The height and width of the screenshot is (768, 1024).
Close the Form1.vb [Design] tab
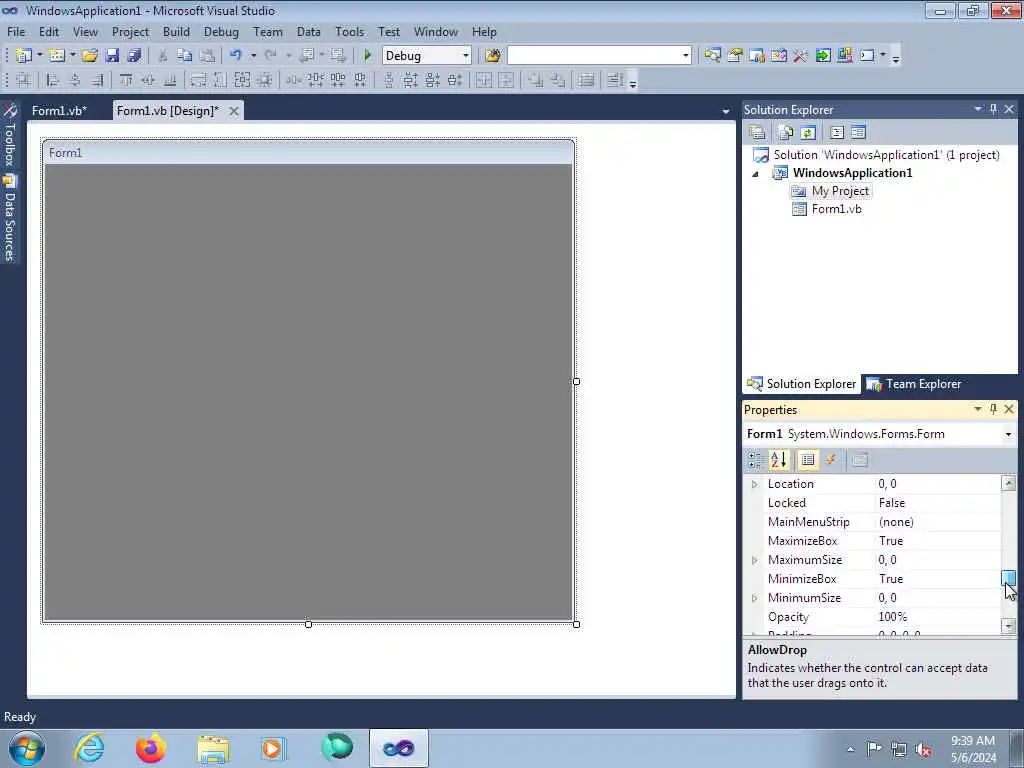click(x=233, y=111)
